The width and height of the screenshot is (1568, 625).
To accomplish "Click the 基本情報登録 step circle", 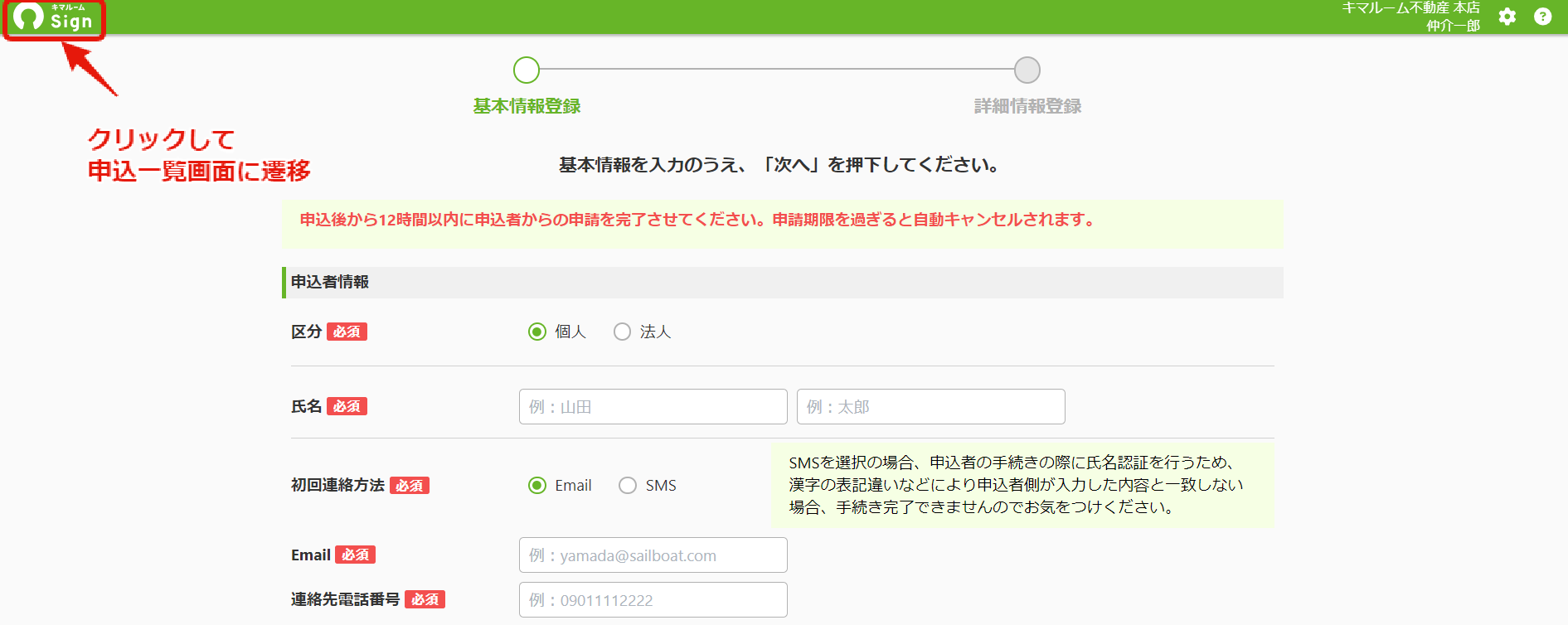I will (x=527, y=70).
